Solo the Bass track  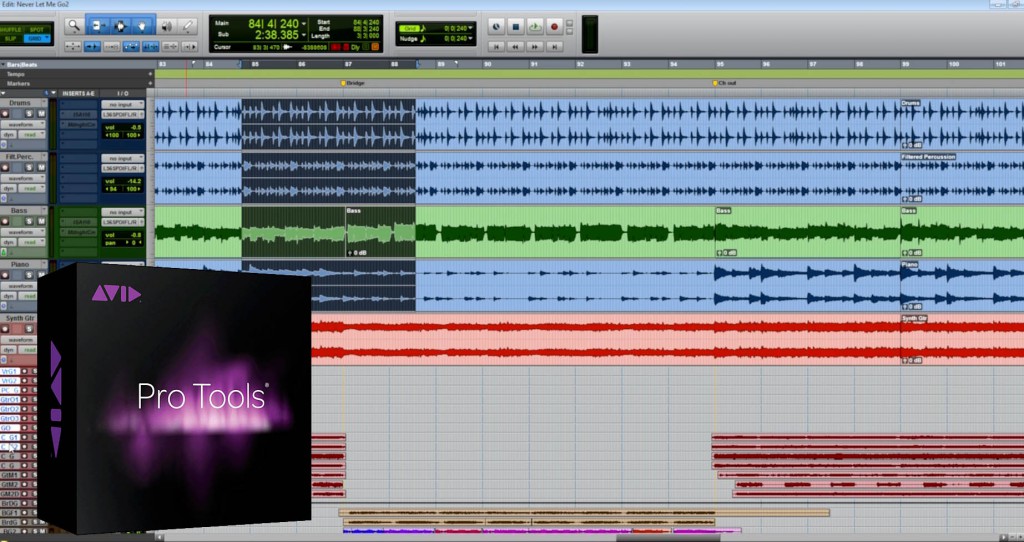(31, 222)
